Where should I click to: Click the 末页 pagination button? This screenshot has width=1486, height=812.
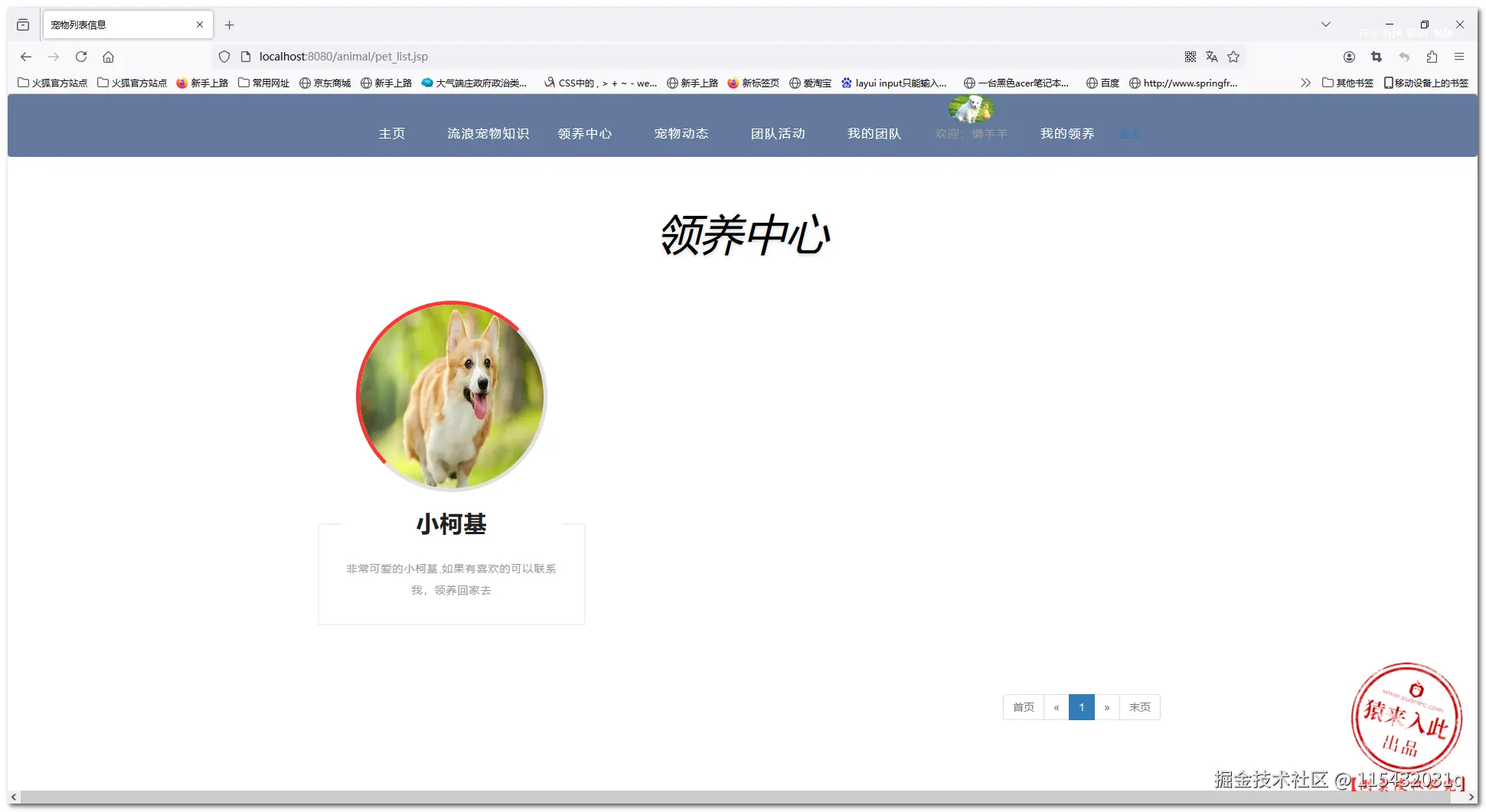1139,707
